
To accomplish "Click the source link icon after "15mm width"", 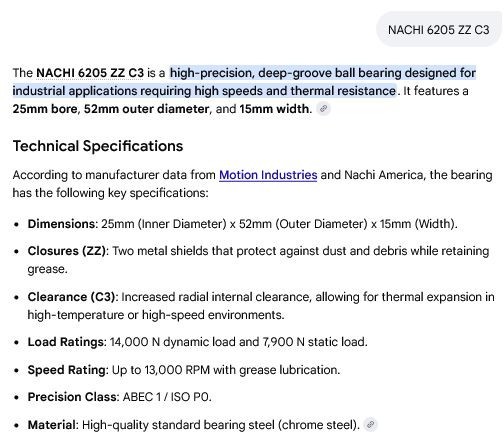I will tap(323, 109).
